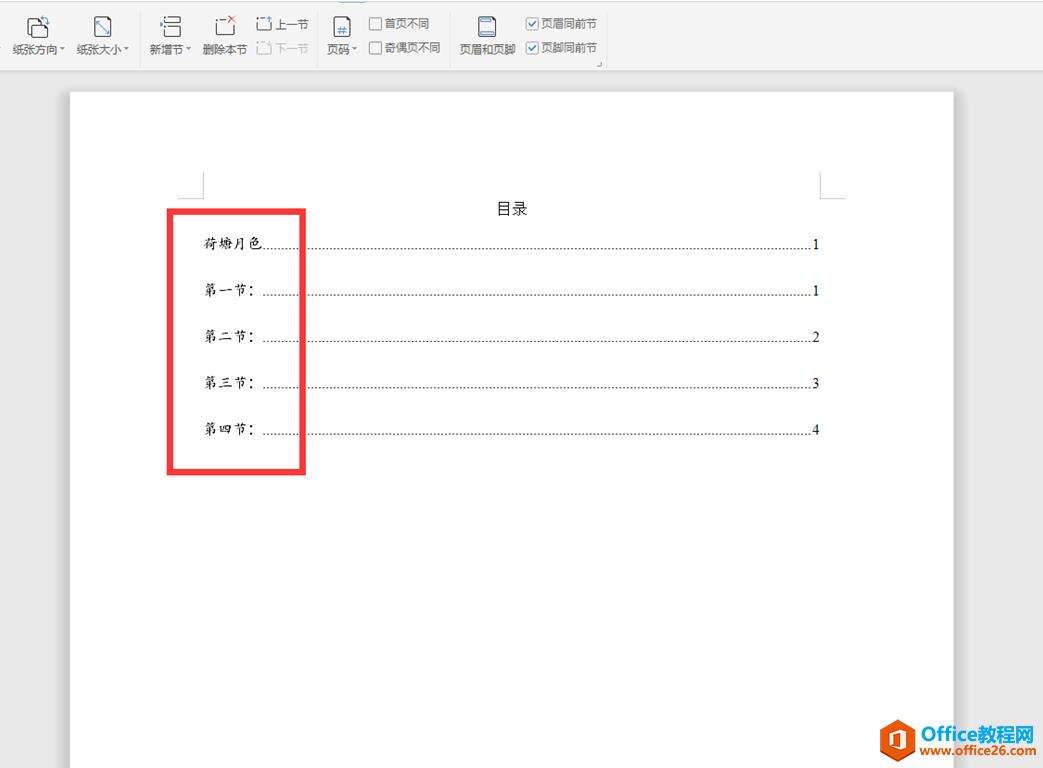The width and height of the screenshot is (1043, 768).
Task: Uncheck the 页眉同前节 checkbox
Action: pos(532,24)
